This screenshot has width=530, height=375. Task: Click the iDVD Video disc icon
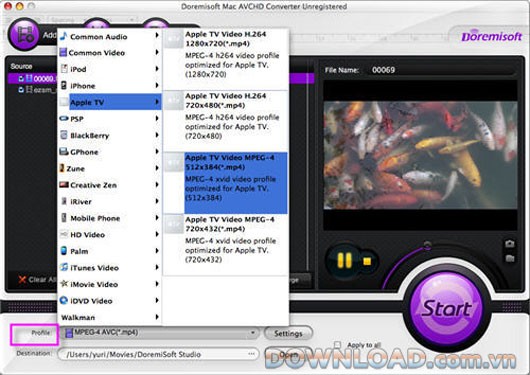pos(64,300)
